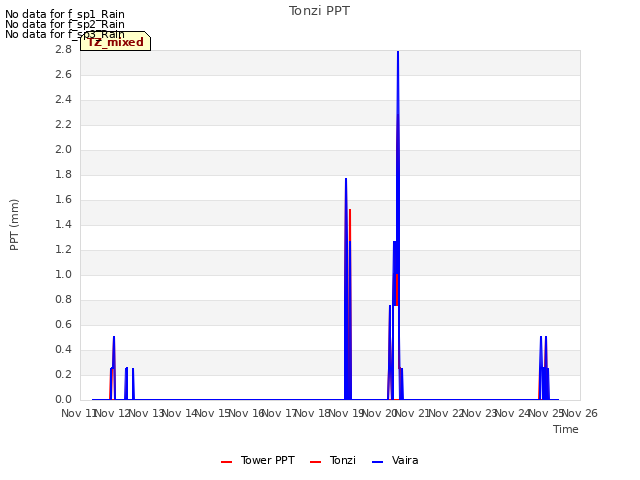
Task: Click the red Tower PPT legend swatch
Action: [x=227, y=462]
